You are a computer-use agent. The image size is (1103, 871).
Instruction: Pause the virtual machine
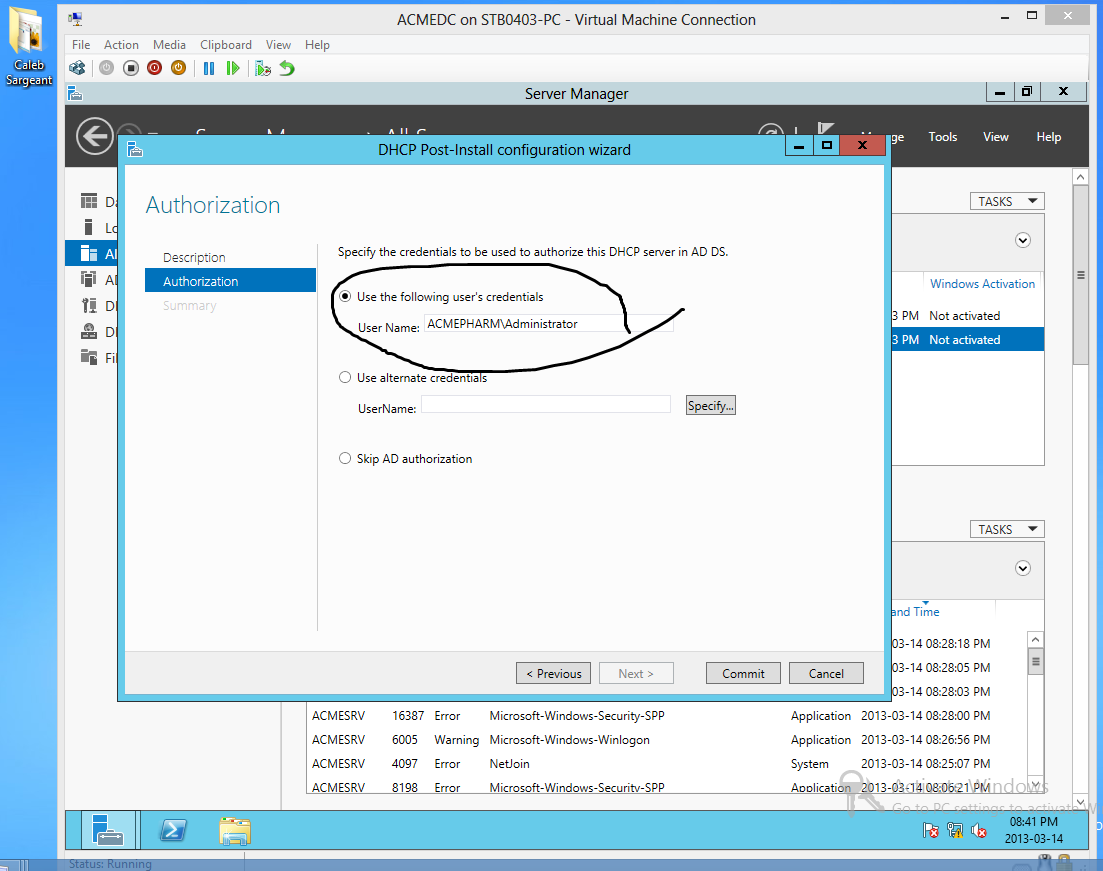(x=209, y=68)
